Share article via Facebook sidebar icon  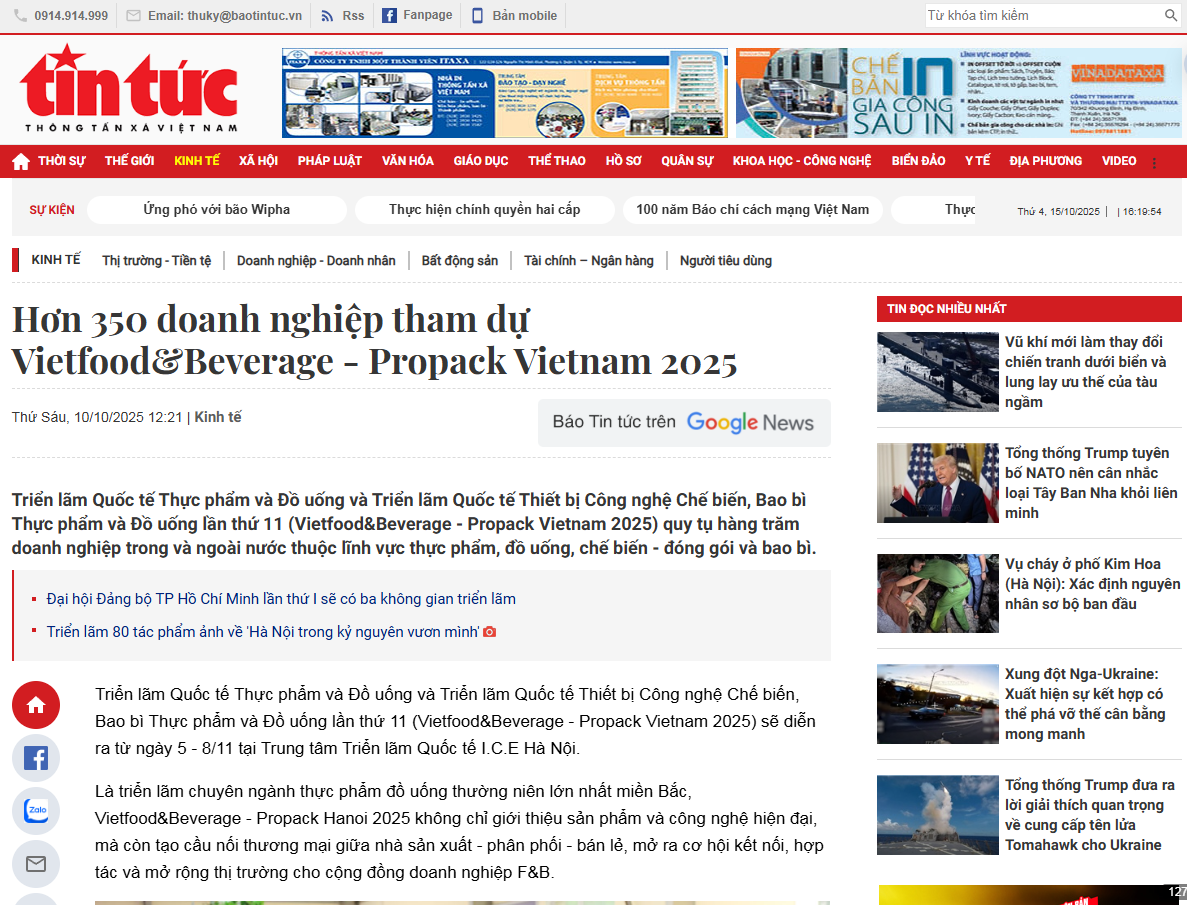36,758
